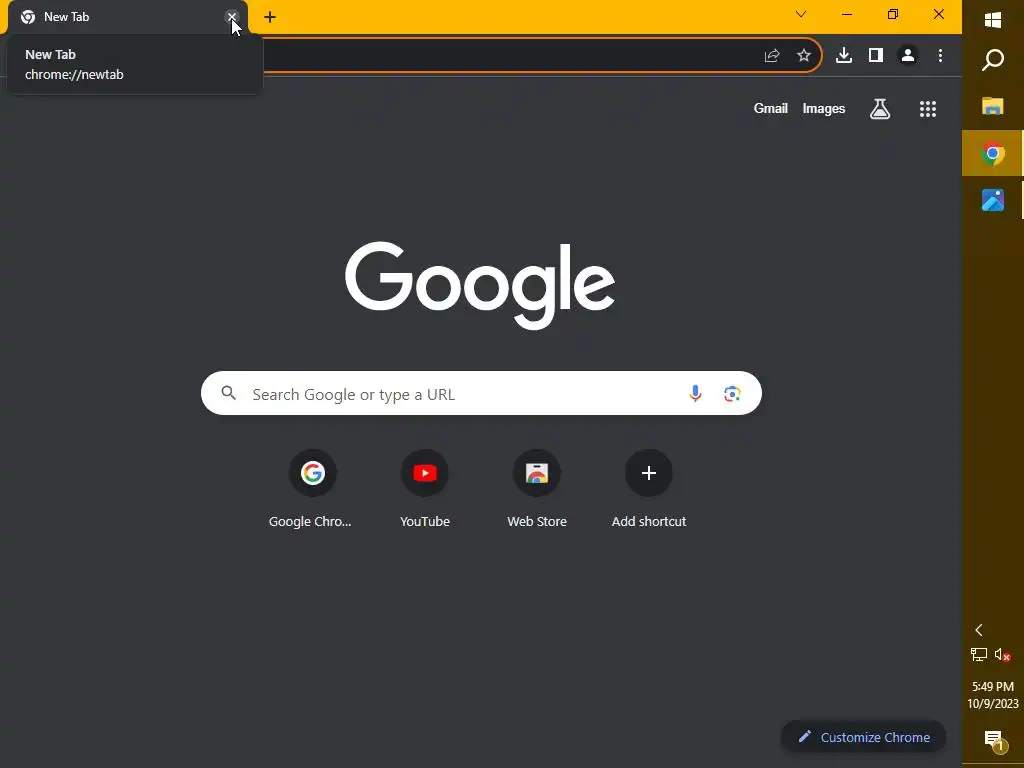Click the magnifier icon in search box
Screen dimensions: 1024x768
tap(229, 393)
